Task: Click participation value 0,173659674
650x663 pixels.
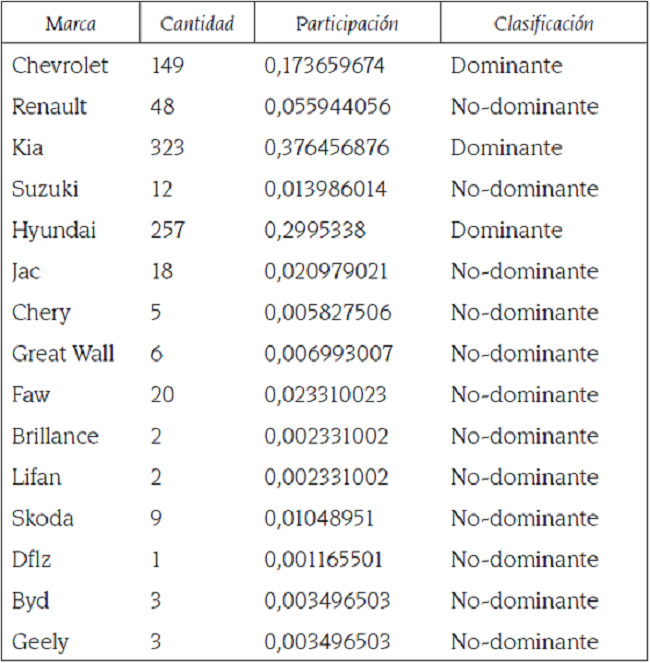Action: 327,66
